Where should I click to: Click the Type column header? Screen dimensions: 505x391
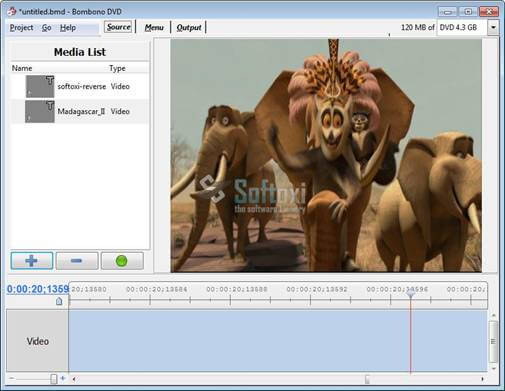point(117,68)
